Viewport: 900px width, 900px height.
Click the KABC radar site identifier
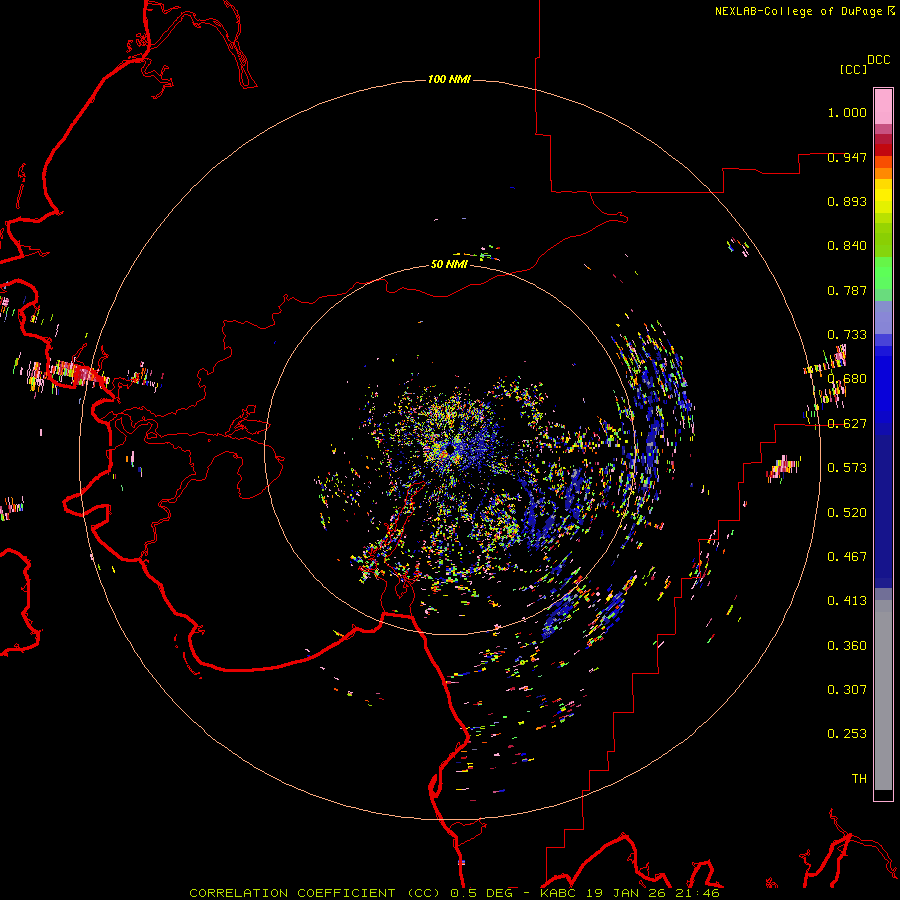click(x=558, y=893)
